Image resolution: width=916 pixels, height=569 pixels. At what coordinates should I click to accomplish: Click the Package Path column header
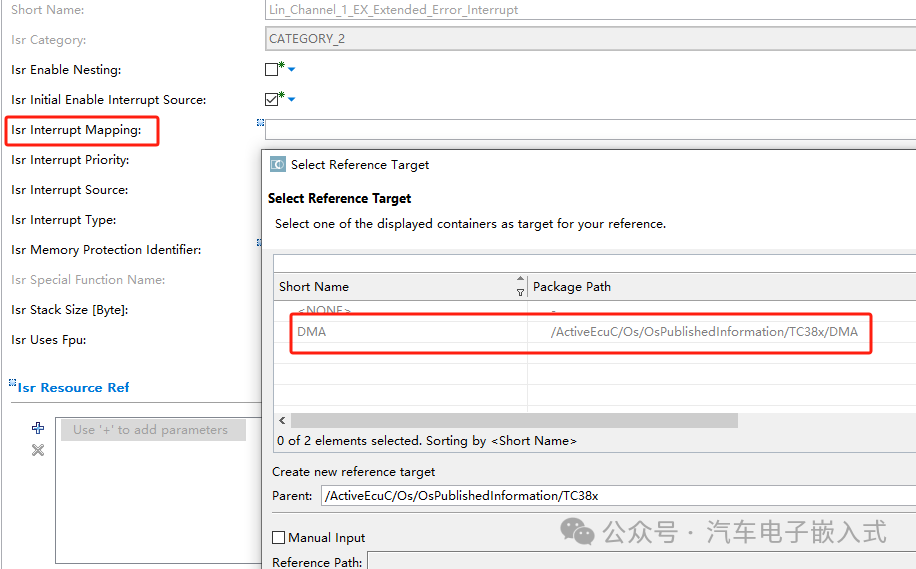pos(720,287)
